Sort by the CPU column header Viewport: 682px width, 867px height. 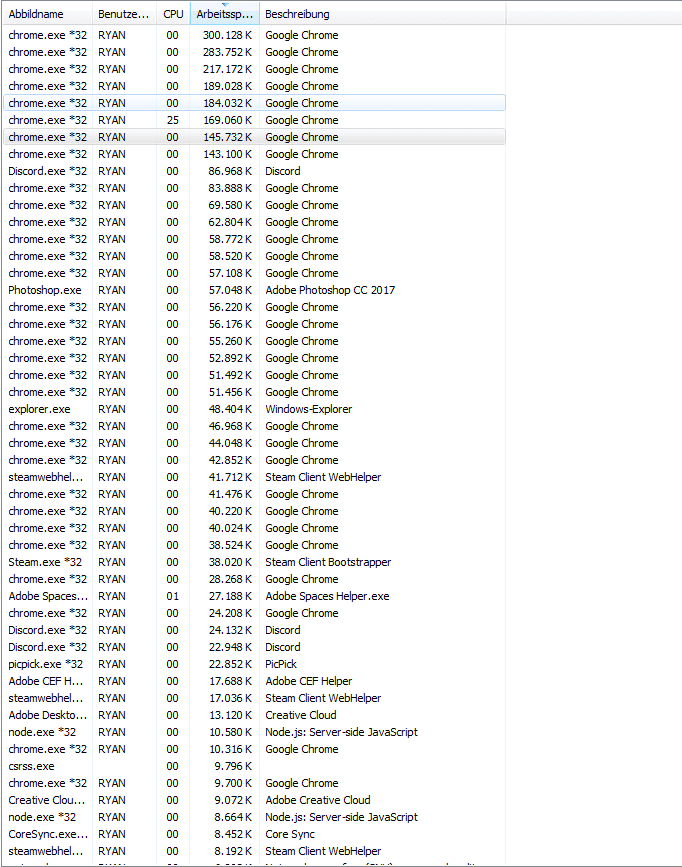pos(173,14)
